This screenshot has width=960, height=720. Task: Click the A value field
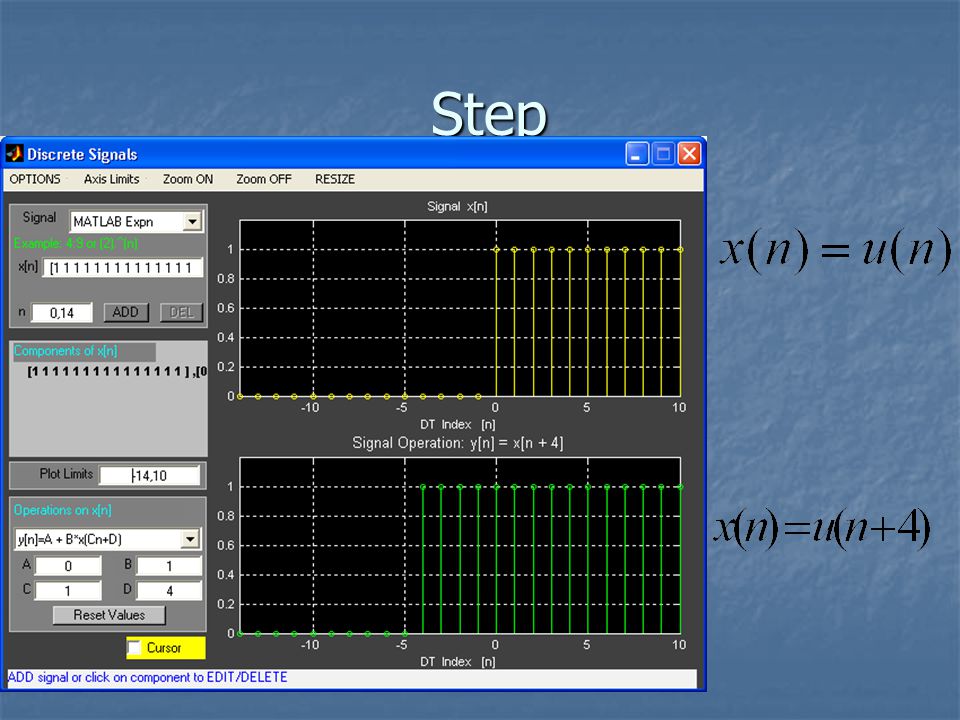click(68, 566)
